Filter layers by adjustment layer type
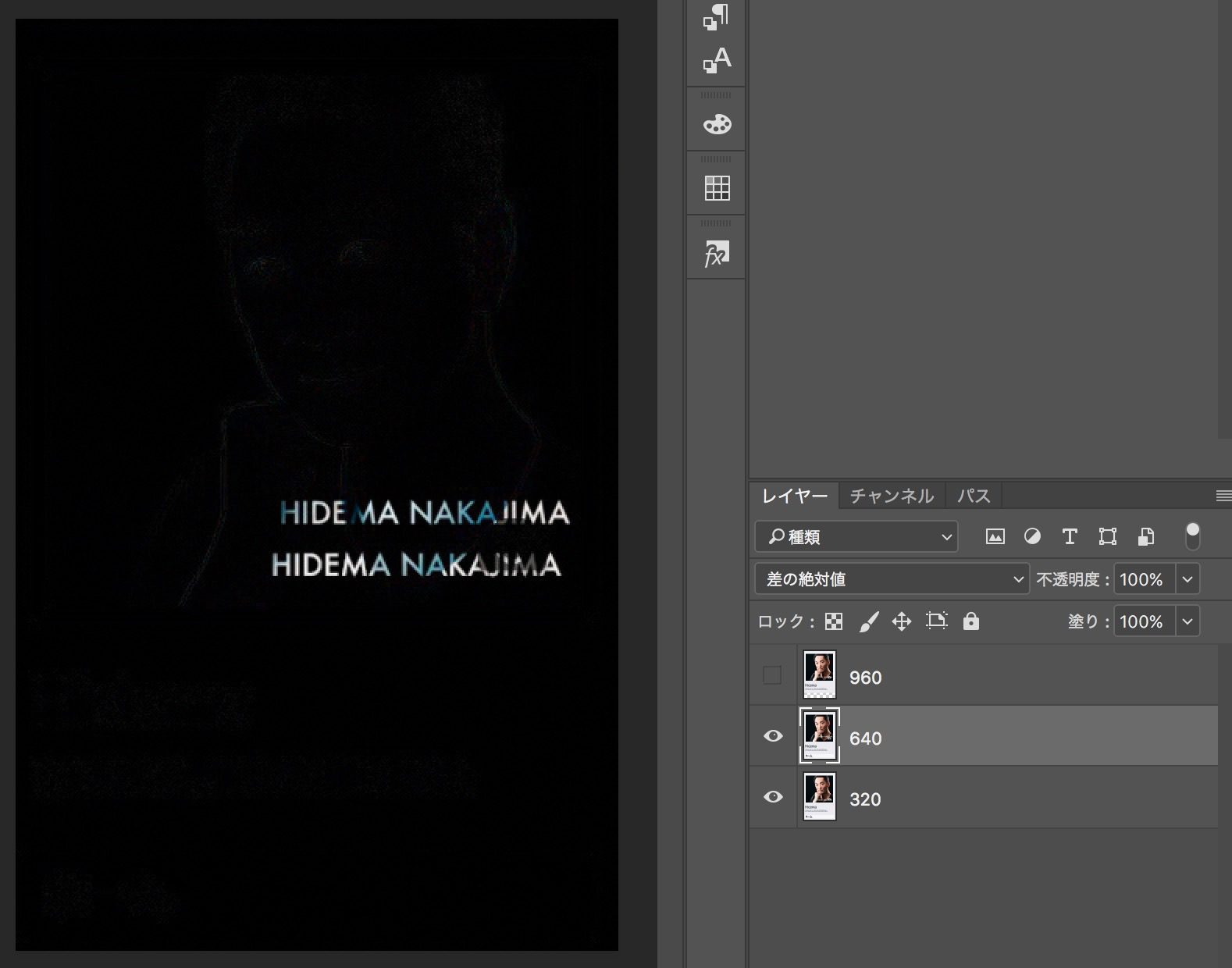The width and height of the screenshot is (1232, 968). (1032, 536)
